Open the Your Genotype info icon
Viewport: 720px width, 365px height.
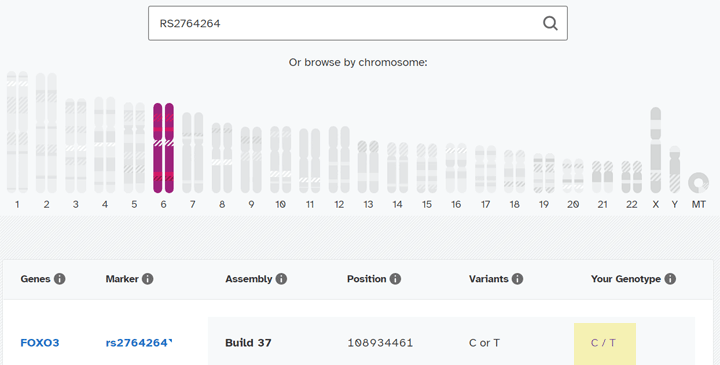670,279
